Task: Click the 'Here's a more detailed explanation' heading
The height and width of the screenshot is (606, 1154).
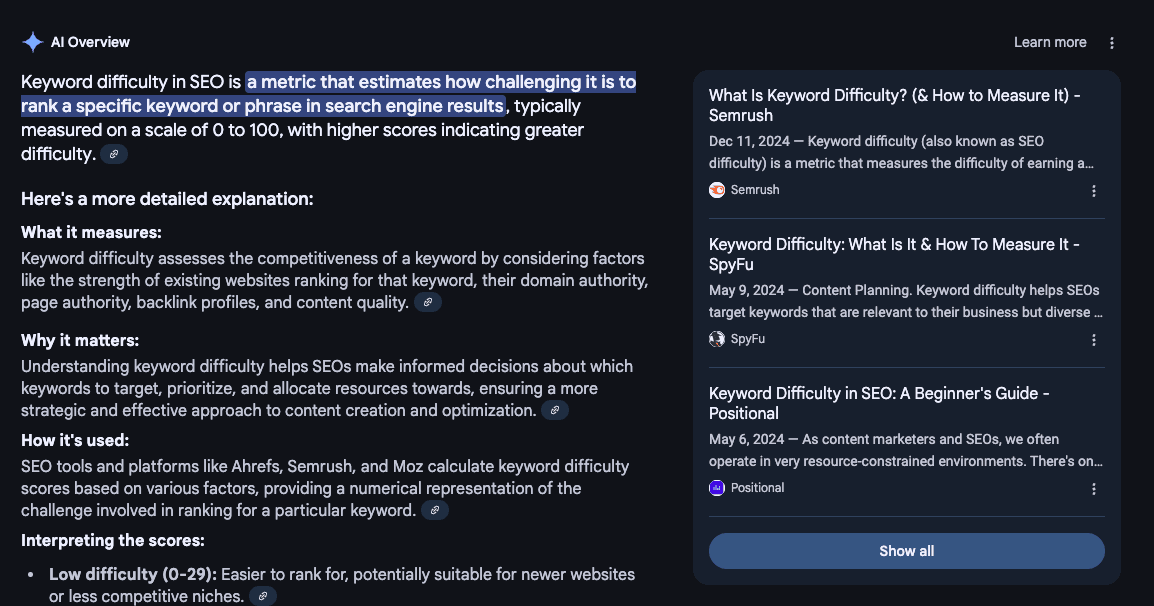Action: (x=167, y=199)
